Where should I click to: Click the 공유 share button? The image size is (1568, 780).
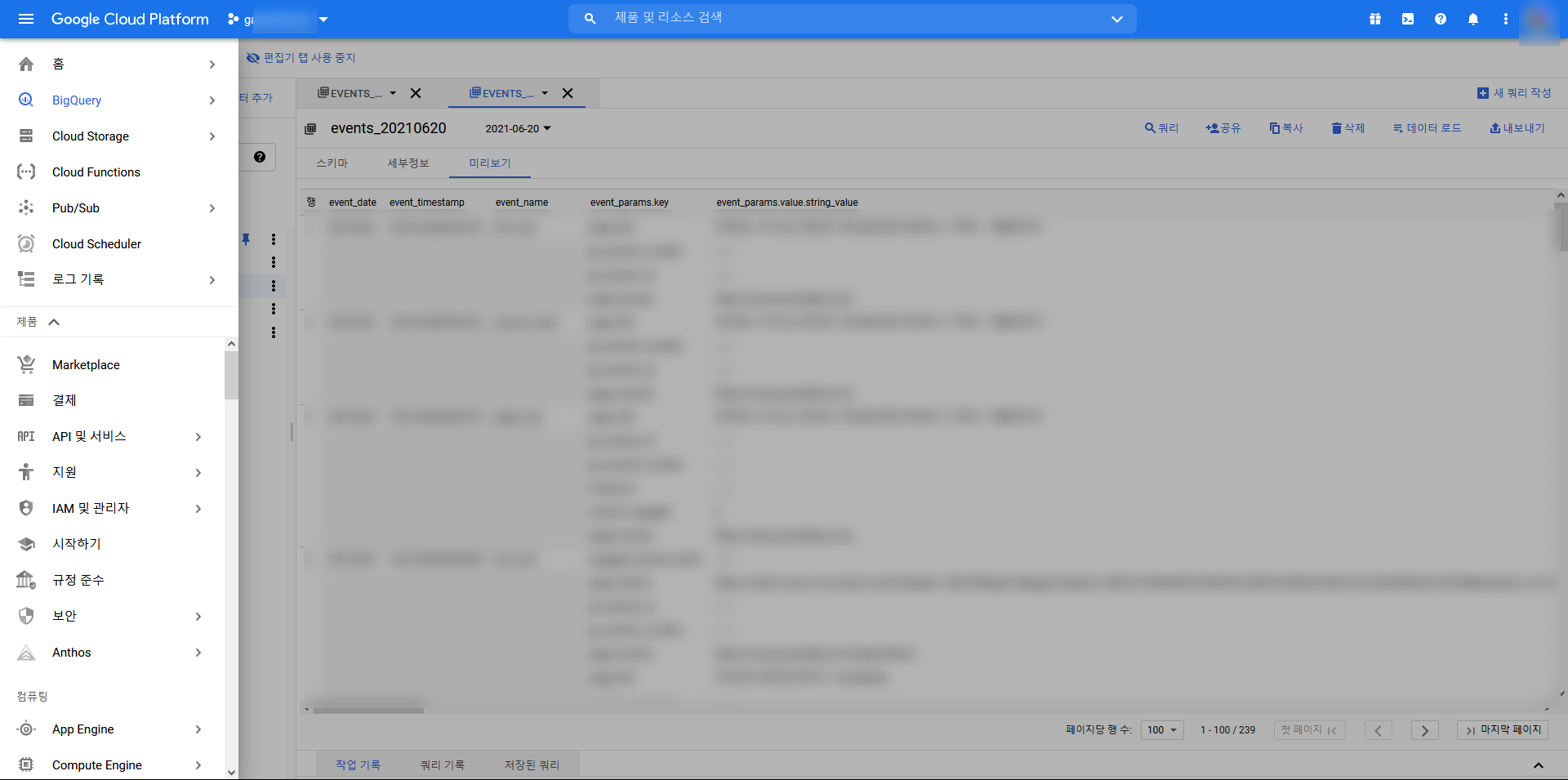(x=1223, y=128)
